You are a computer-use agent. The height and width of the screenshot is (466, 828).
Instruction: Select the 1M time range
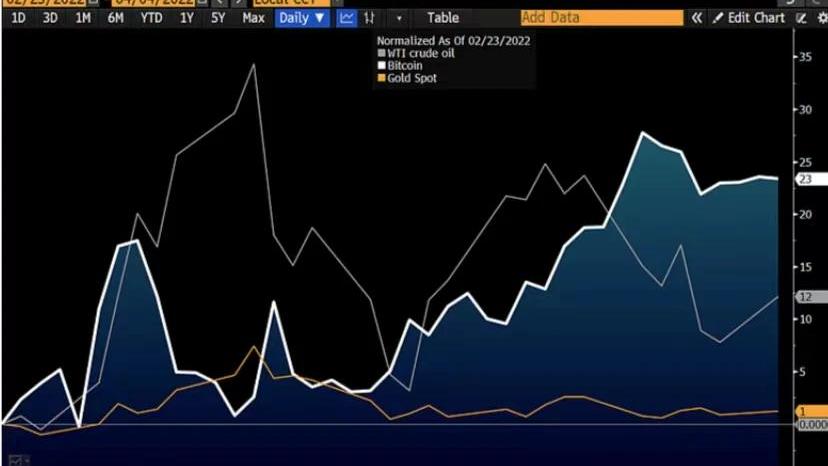[83, 18]
